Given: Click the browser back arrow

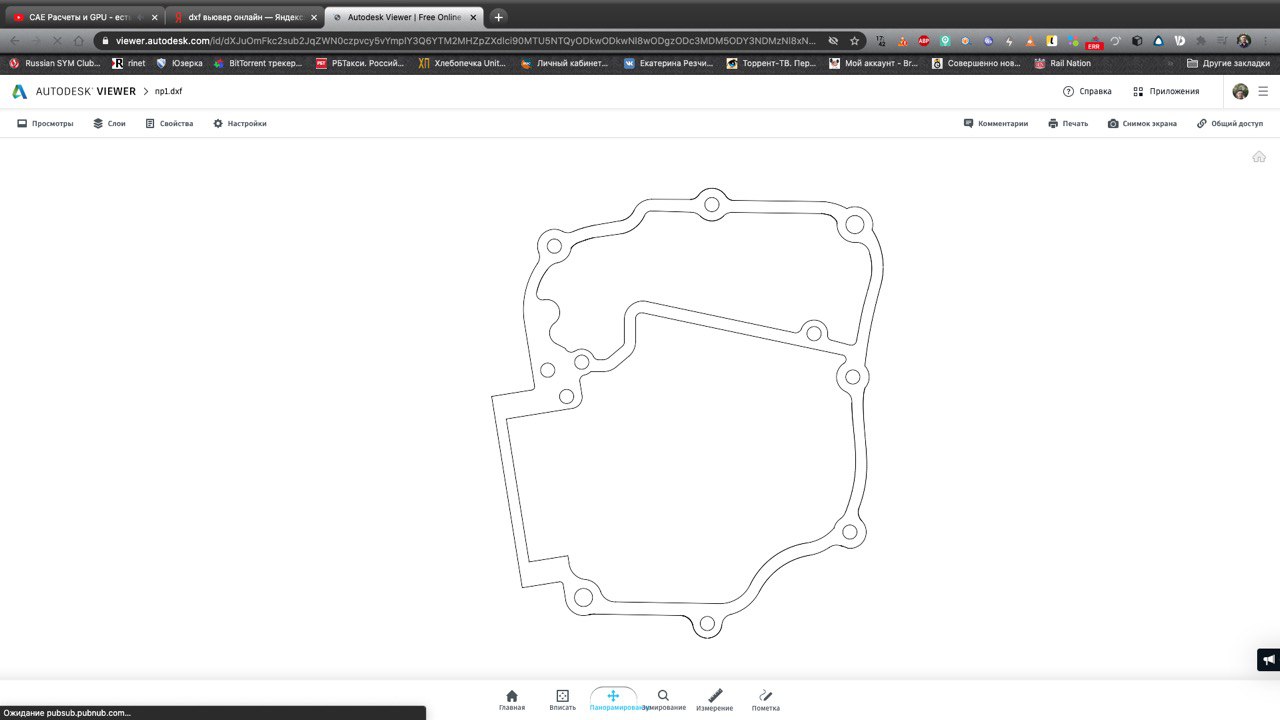Looking at the screenshot, I should pos(15,41).
